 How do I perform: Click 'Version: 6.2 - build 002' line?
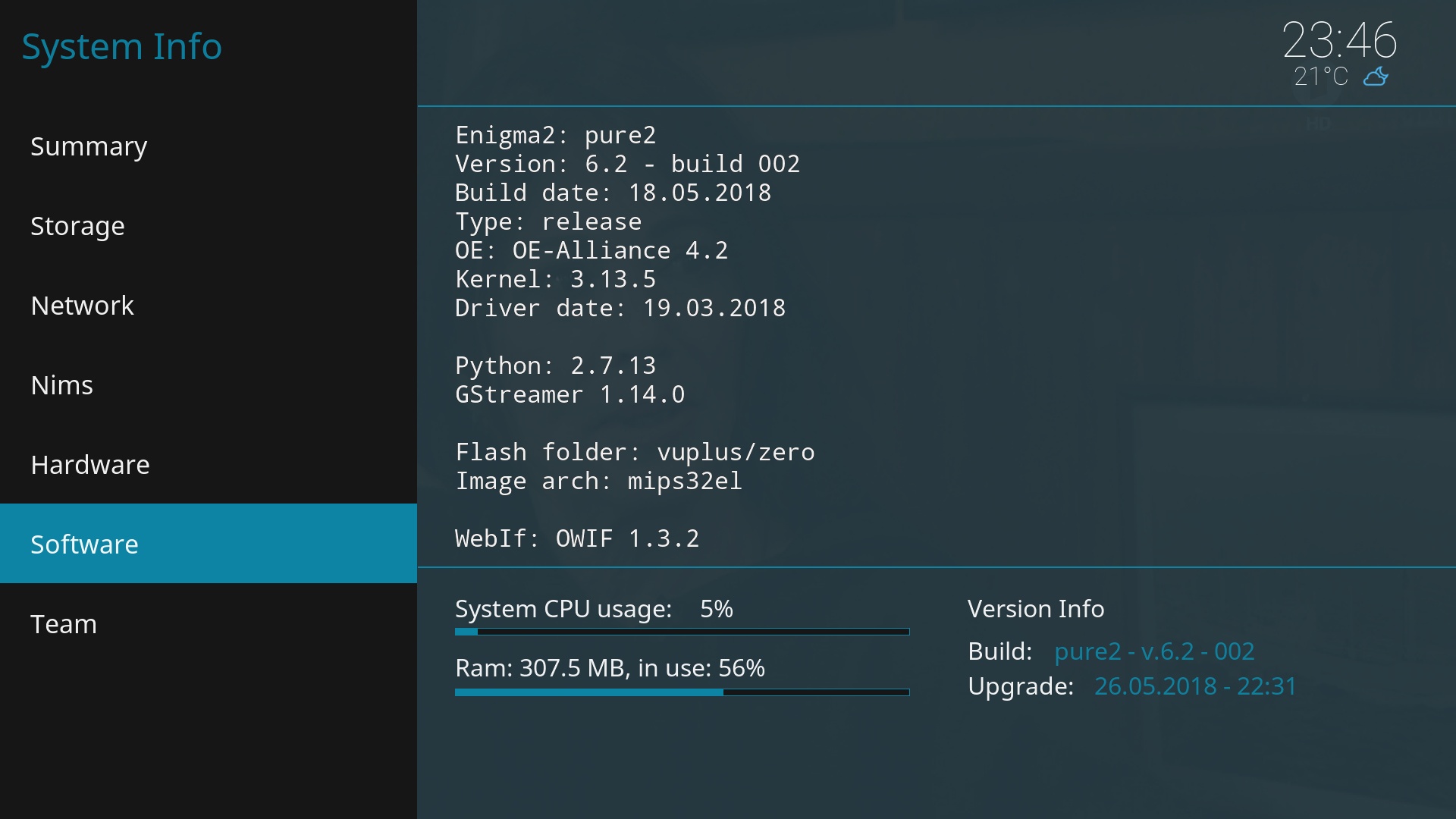tap(627, 164)
